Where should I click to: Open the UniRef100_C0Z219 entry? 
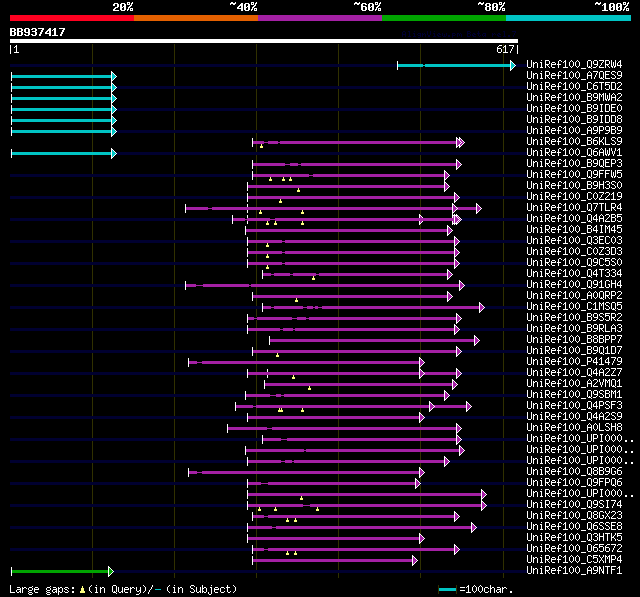coord(574,197)
